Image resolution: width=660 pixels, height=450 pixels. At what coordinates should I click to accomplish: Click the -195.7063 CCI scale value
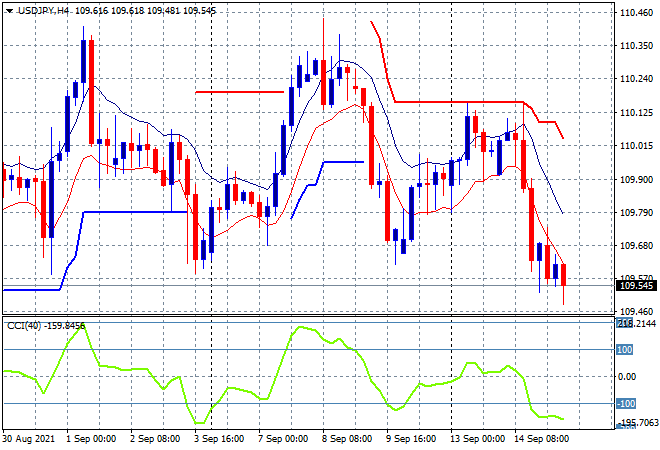[x=637, y=422]
